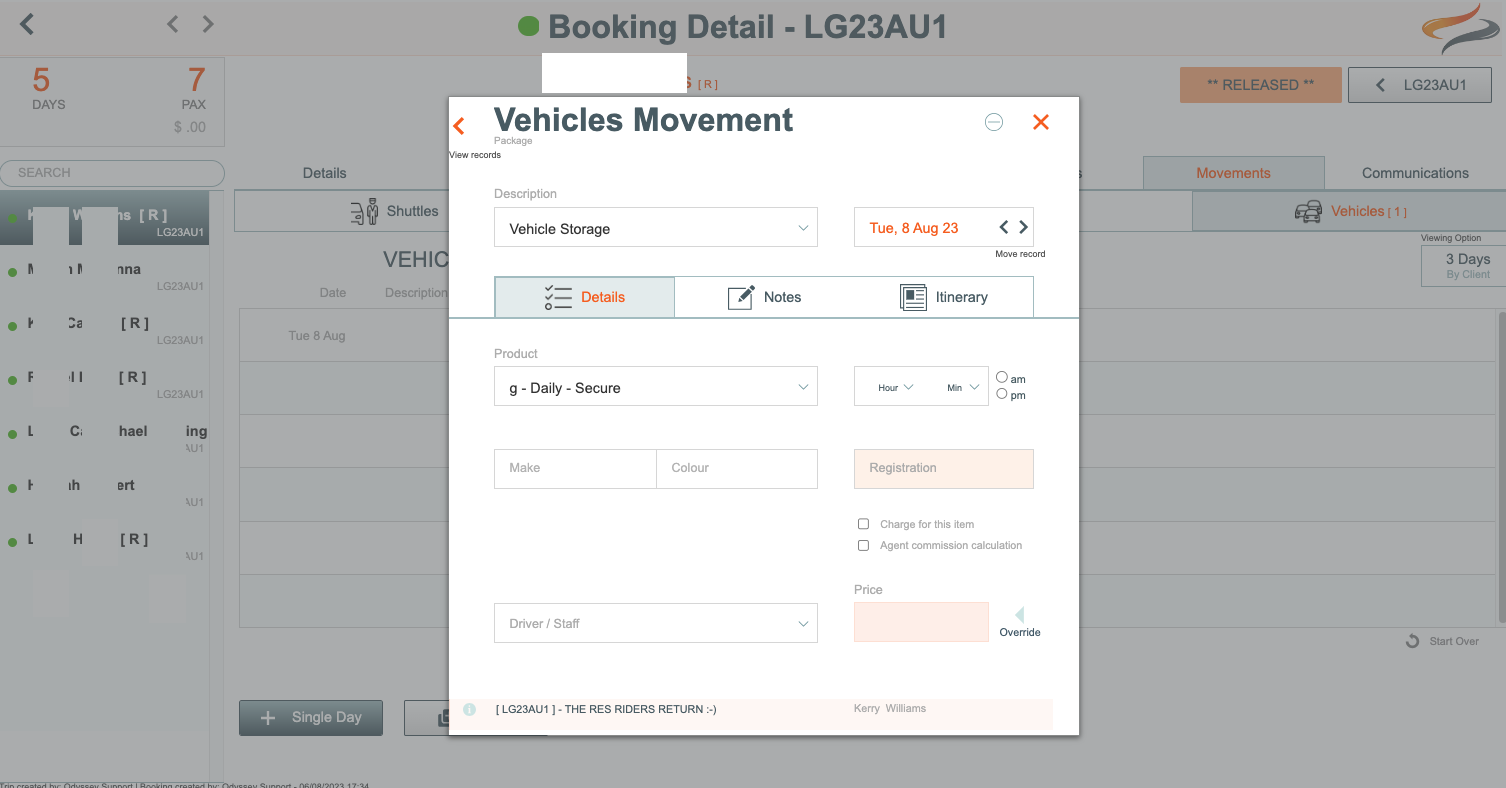Viewport: 1506px width, 788px height.
Task: Switch to the Itinerary tab
Action: 943,297
